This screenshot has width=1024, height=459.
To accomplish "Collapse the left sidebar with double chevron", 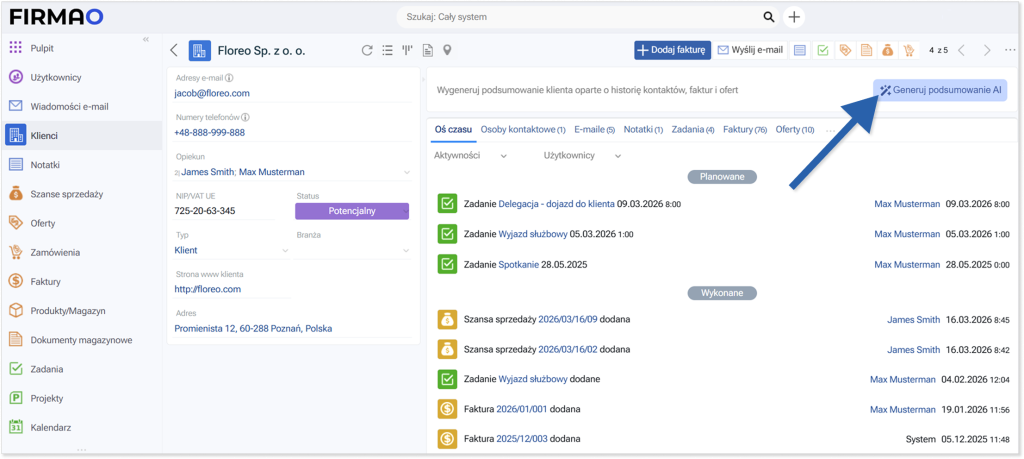I will 145,39.
